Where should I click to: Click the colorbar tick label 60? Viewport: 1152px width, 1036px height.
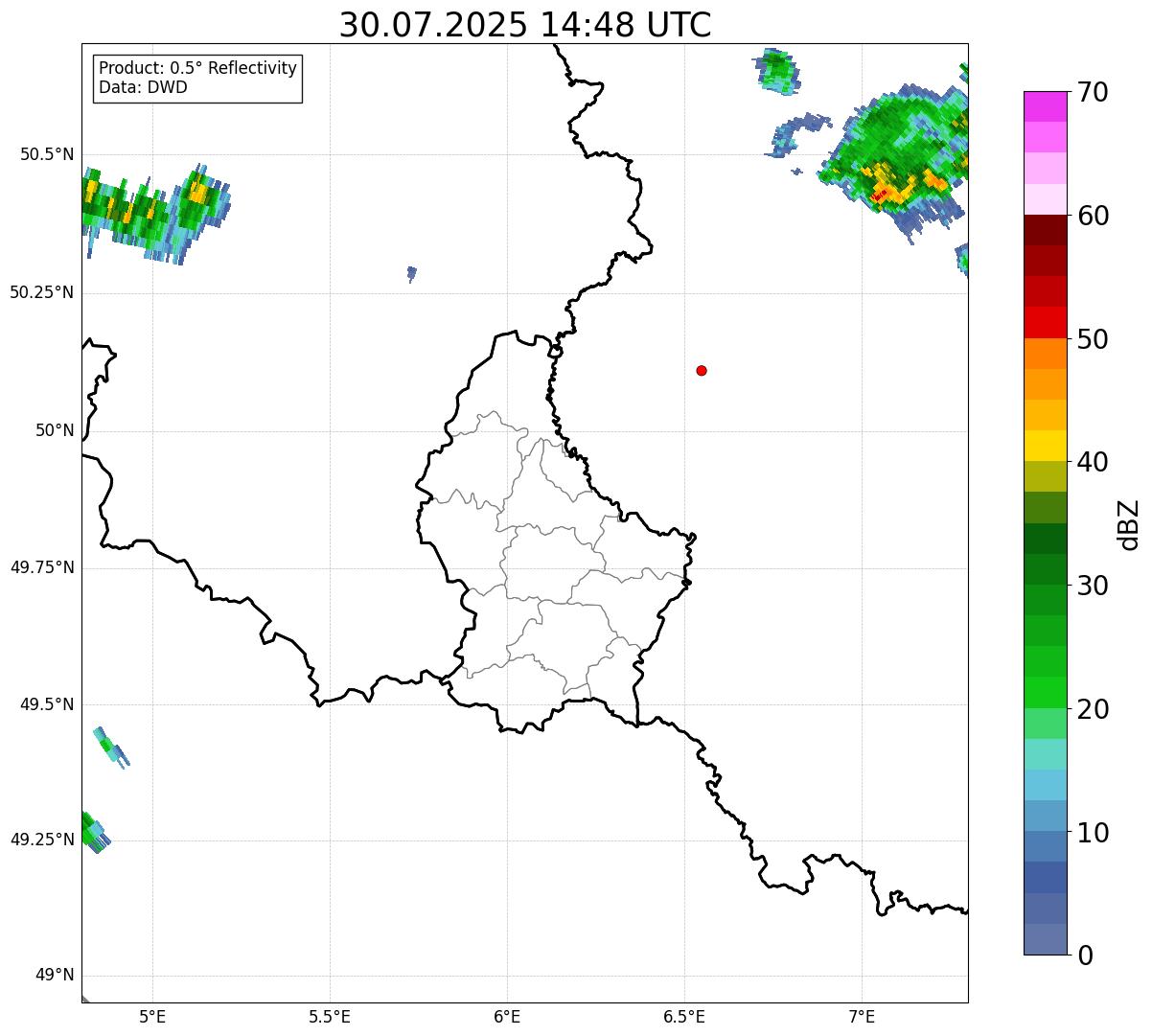point(1093,216)
